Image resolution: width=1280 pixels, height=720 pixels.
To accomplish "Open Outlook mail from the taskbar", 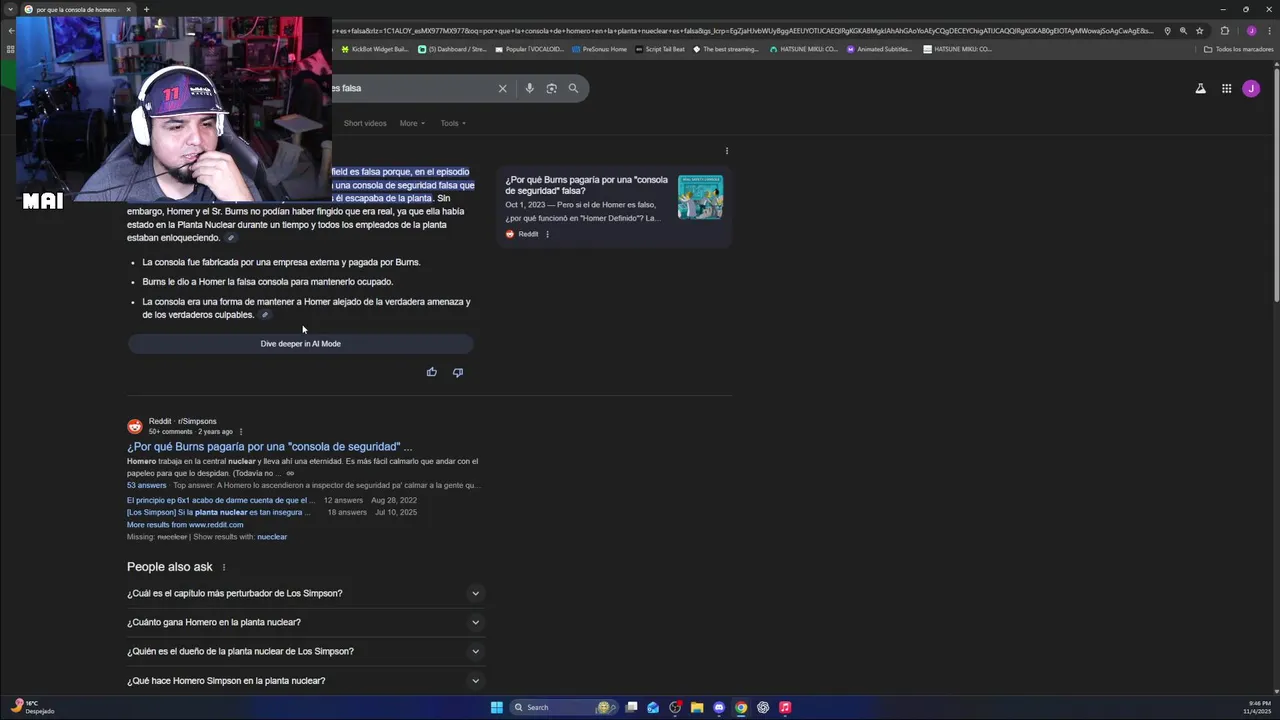I will coord(653,707).
